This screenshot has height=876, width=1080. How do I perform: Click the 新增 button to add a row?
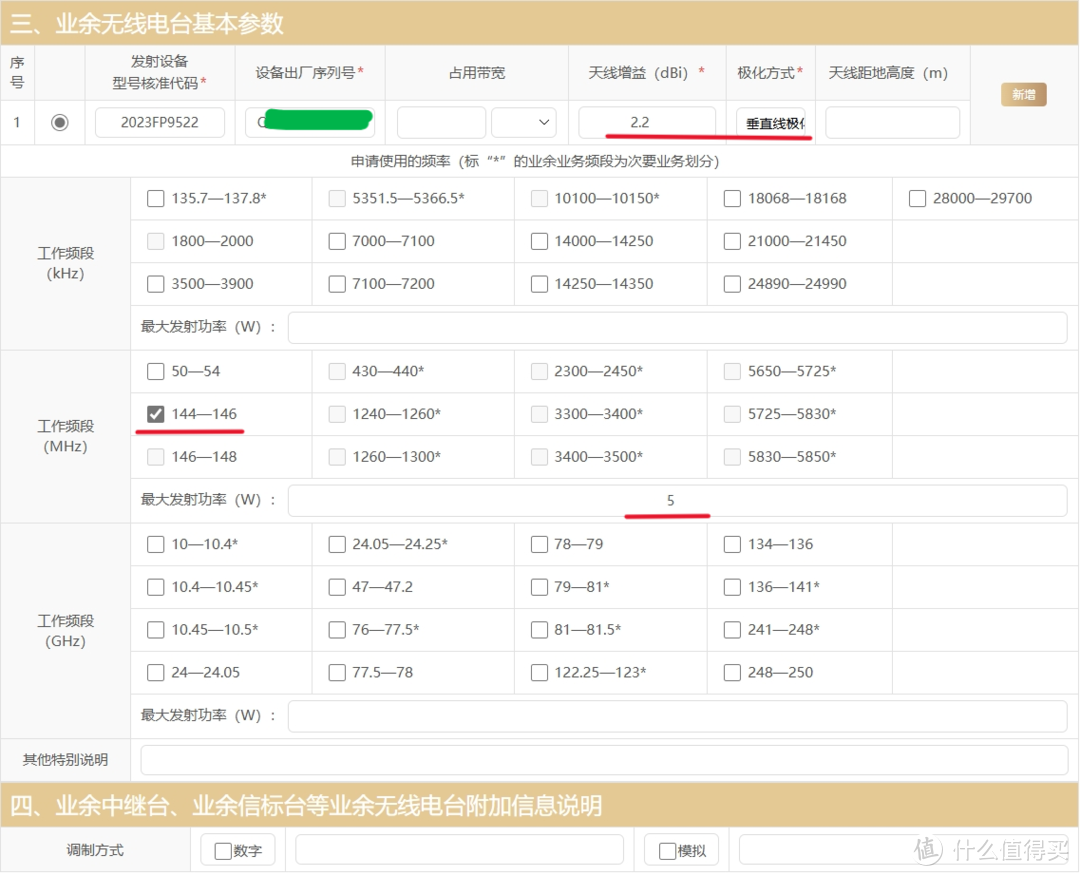click(1023, 93)
